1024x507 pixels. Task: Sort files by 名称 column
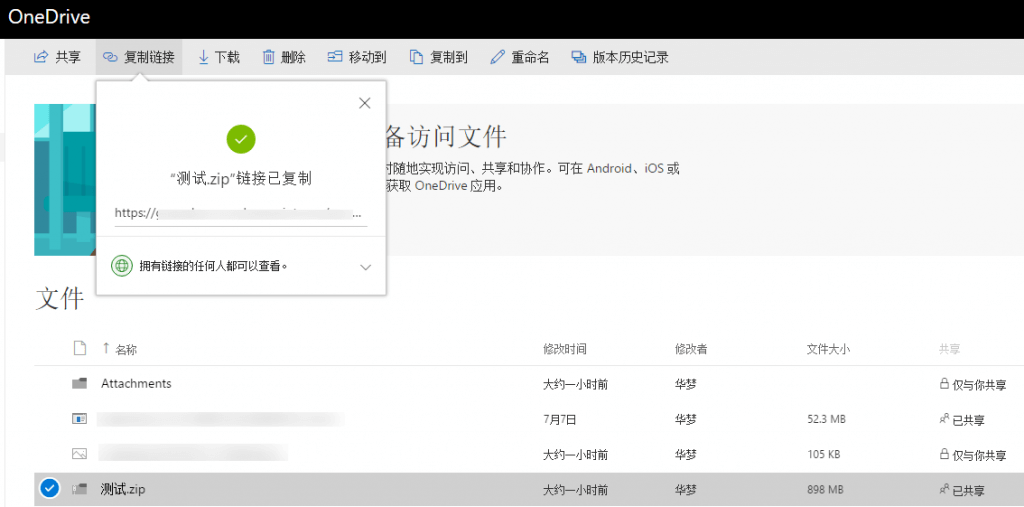(x=125, y=349)
